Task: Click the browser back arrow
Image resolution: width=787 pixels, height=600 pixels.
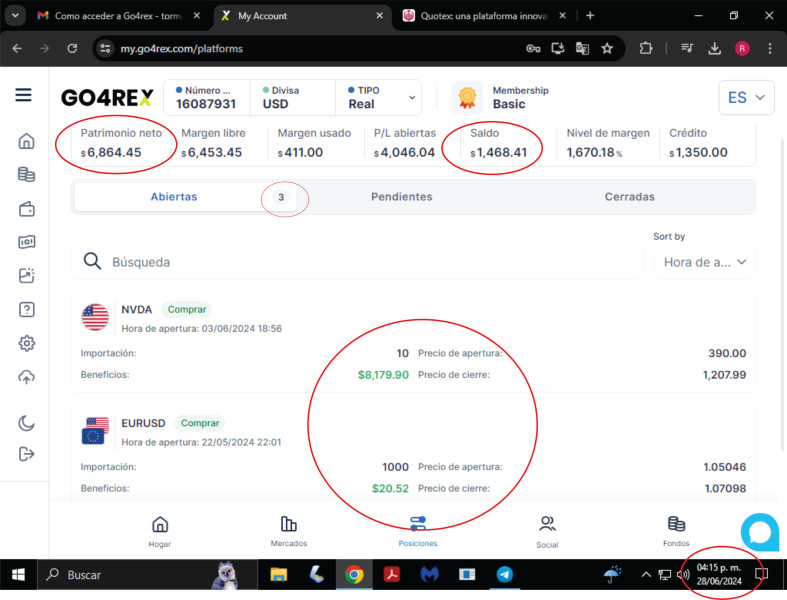Action: pyautogui.click(x=17, y=48)
